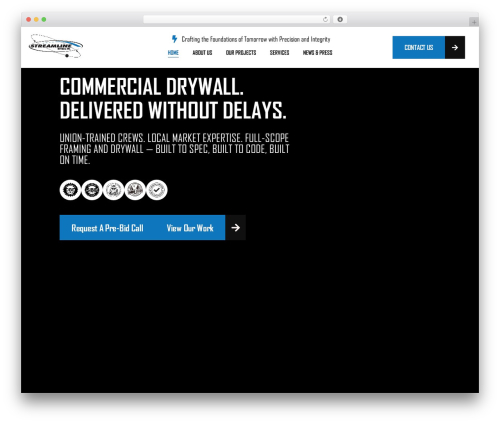Reload the page using refresh icon

[325, 19]
